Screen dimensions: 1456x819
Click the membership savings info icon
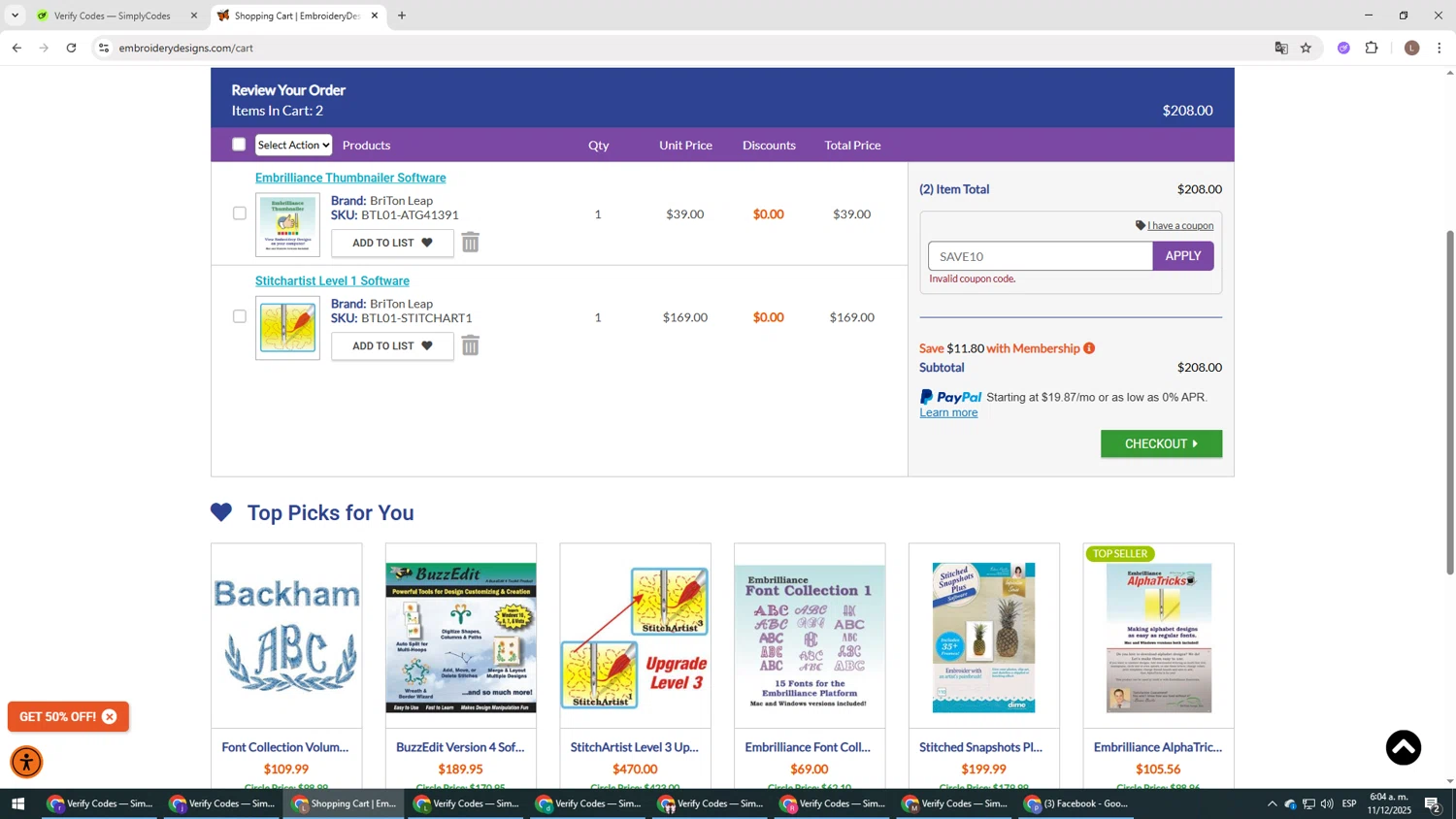(x=1089, y=348)
